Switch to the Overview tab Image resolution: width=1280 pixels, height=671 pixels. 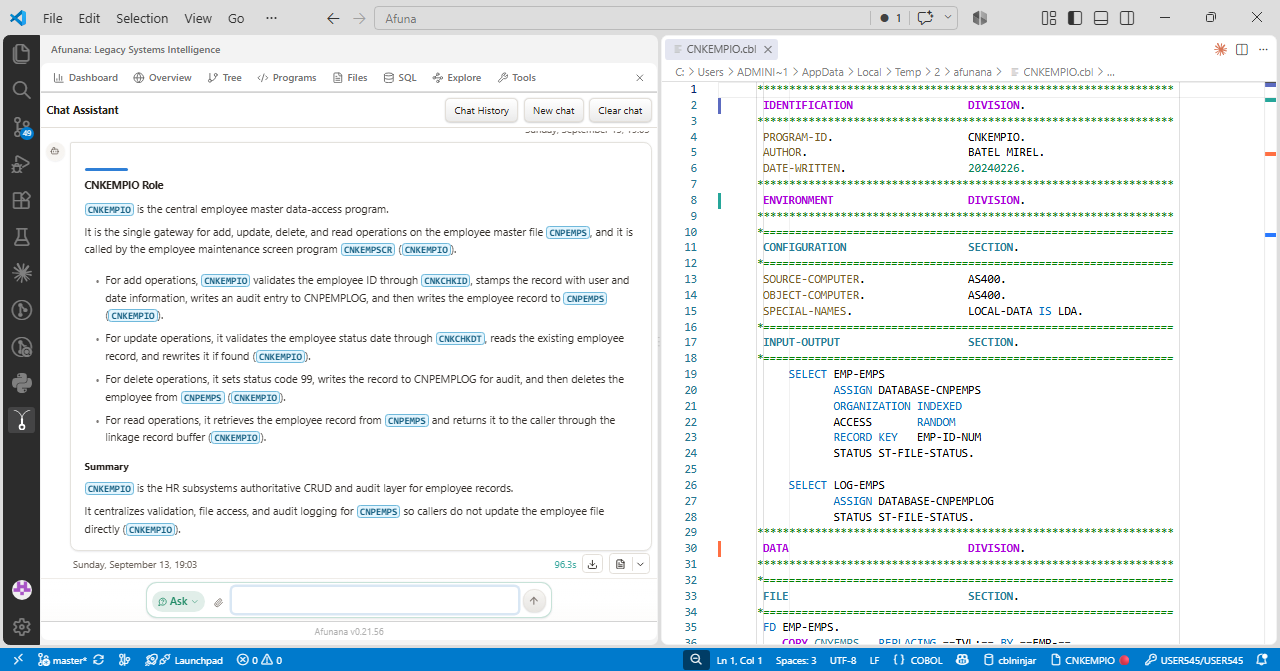[162, 78]
